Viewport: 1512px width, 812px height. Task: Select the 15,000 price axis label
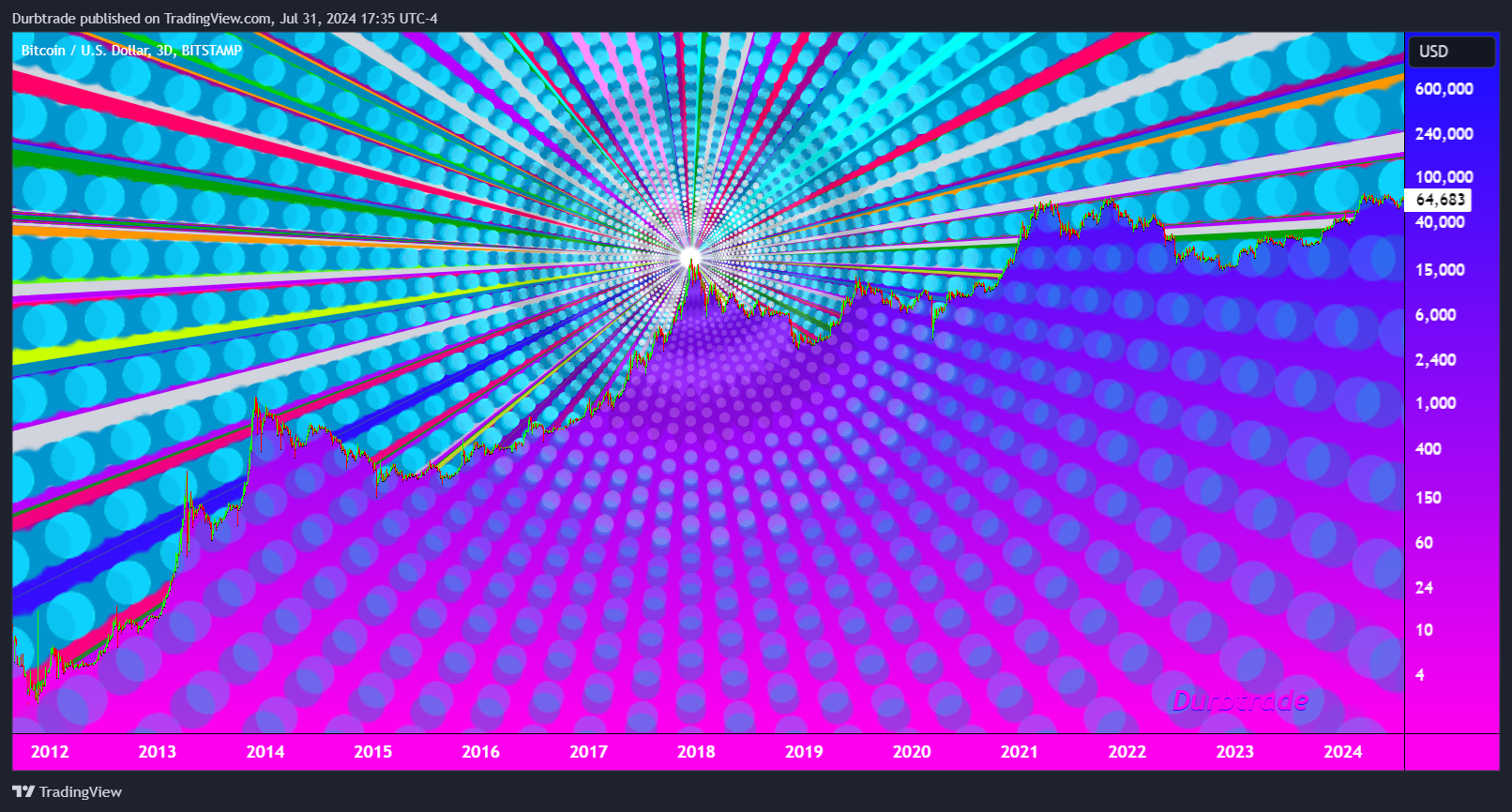click(x=1440, y=270)
